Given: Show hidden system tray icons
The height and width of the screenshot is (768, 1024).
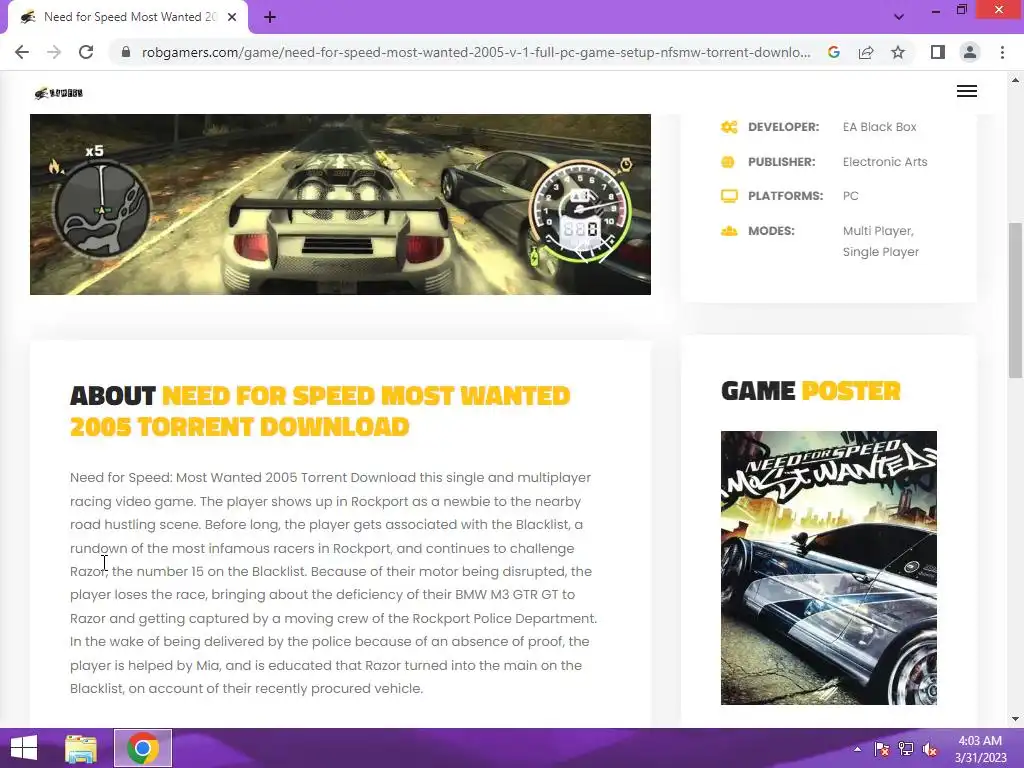Looking at the screenshot, I should coord(857,748).
